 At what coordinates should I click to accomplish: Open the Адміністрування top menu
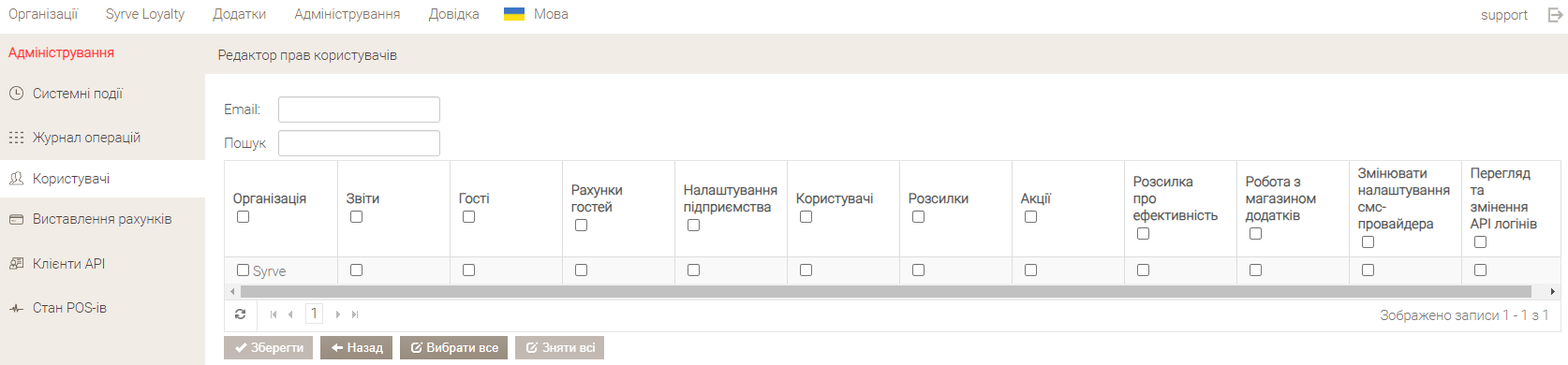click(x=347, y=14)
